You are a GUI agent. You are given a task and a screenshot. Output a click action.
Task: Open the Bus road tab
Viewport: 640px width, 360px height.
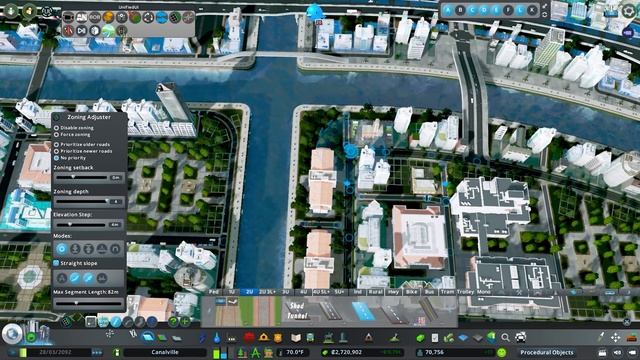pos(429,292)
